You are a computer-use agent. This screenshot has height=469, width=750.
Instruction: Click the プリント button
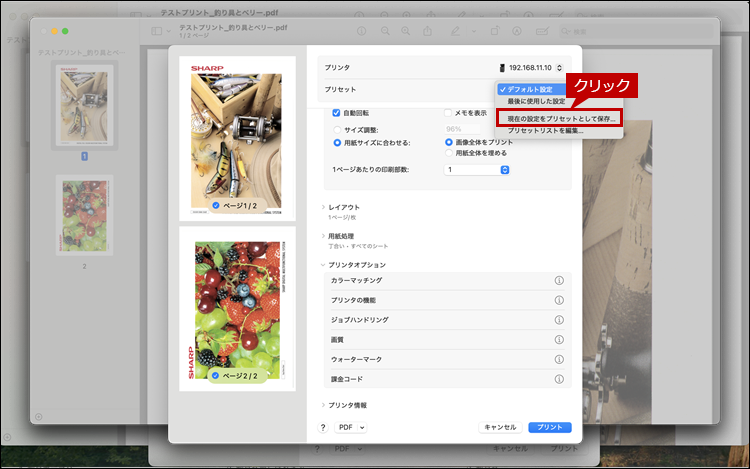point(549,427)
